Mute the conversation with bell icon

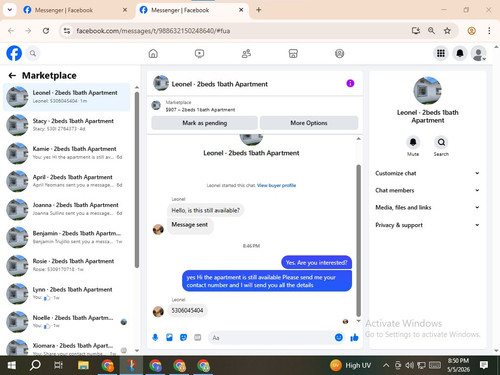click(413, 142)
